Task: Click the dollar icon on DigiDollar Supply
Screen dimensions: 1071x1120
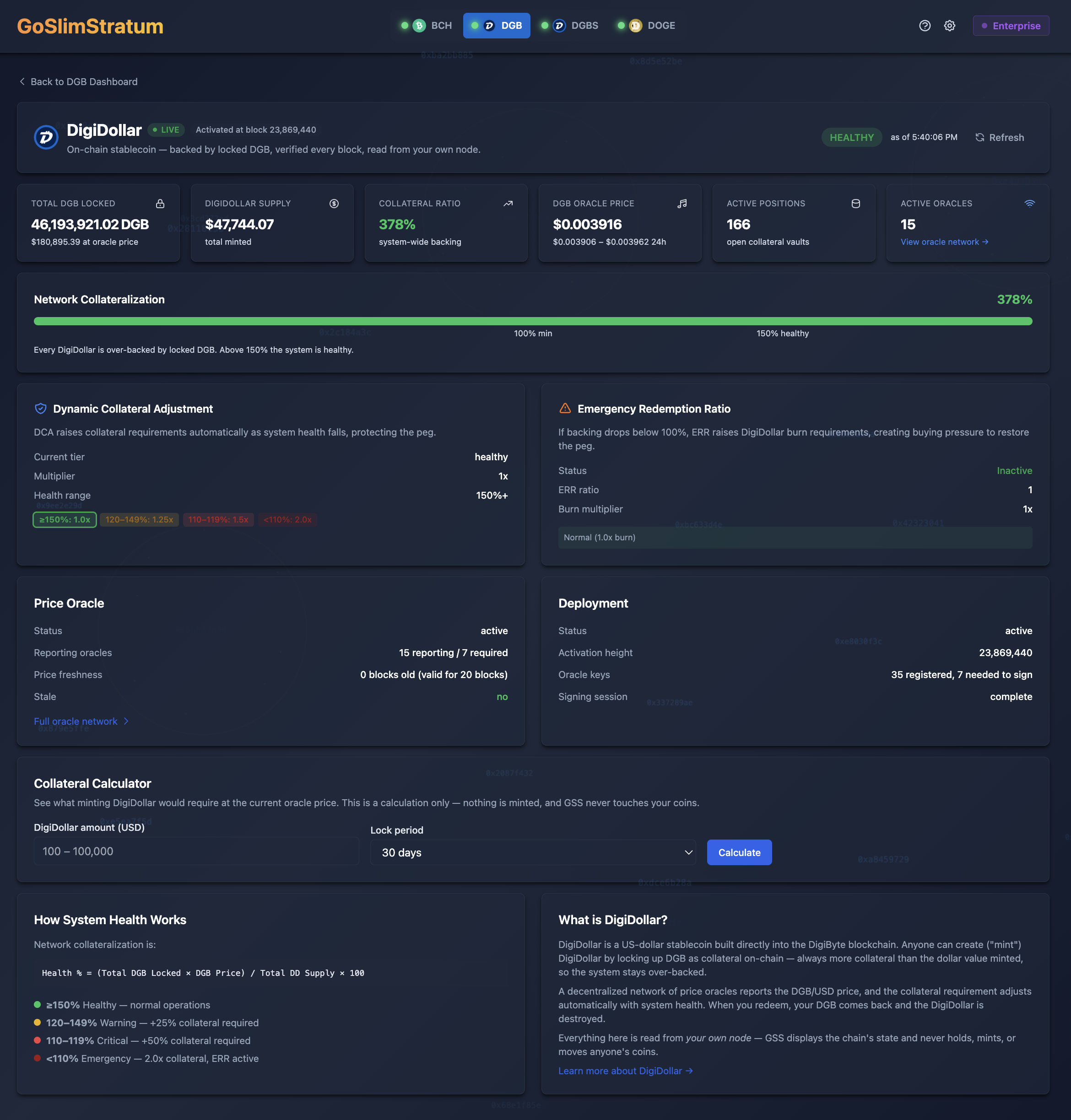Action: [334, 204]
